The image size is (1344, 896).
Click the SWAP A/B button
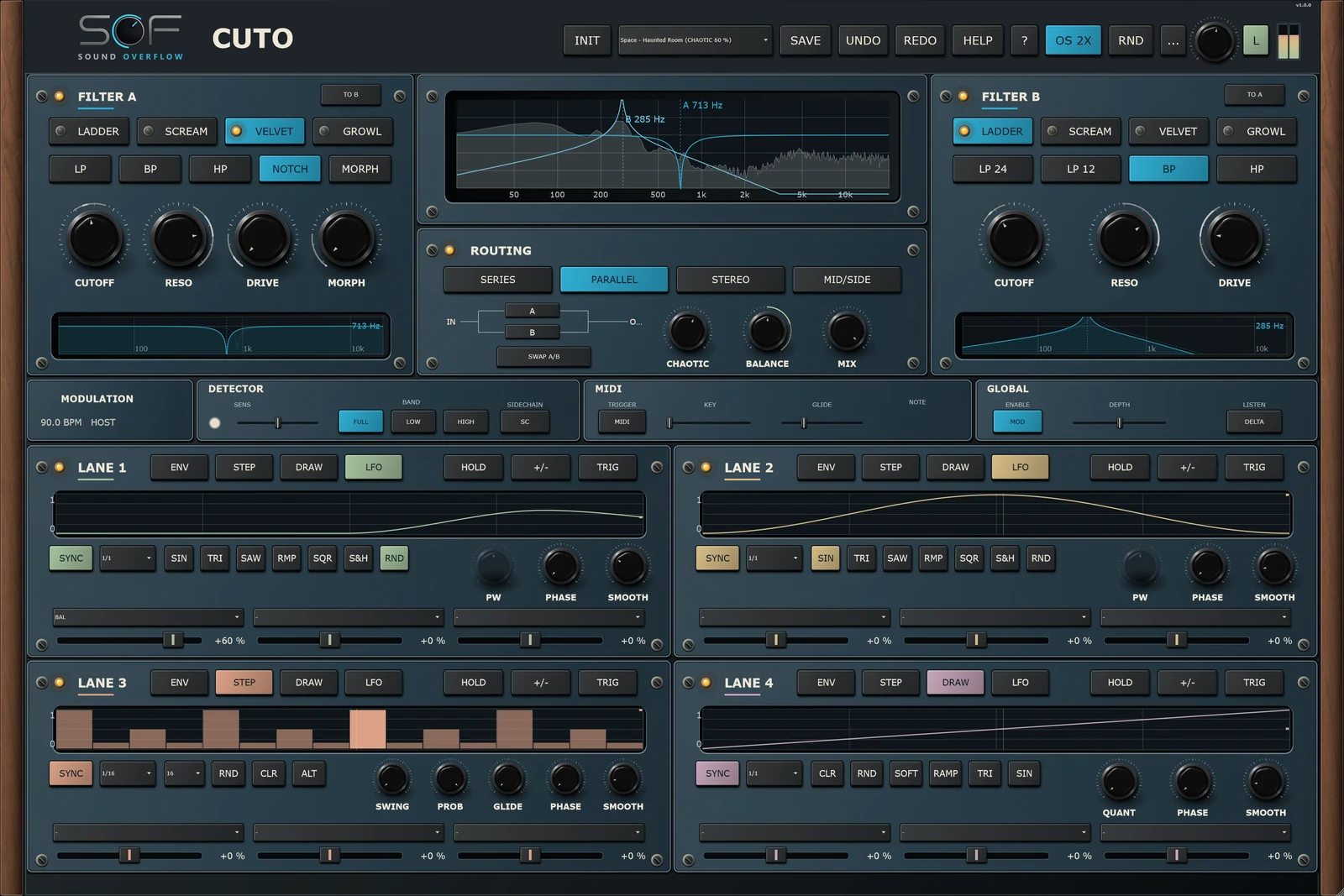pos(543,357)
